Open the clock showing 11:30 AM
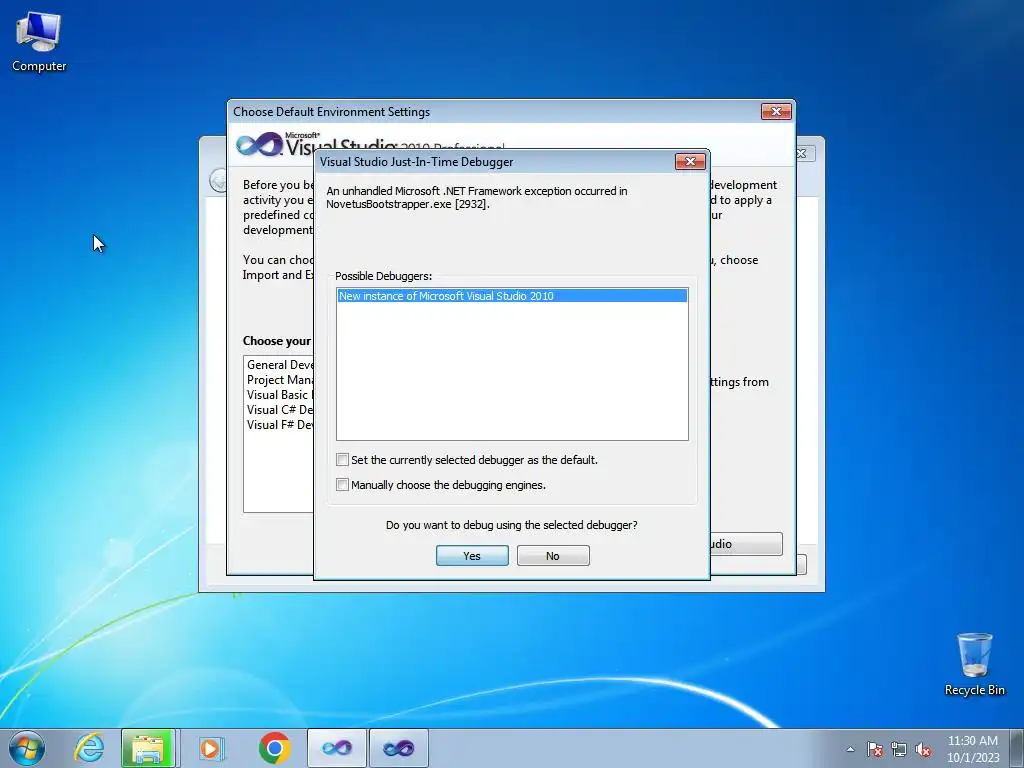The height and width of the screenshot is (768, 1024). [973, 749]
